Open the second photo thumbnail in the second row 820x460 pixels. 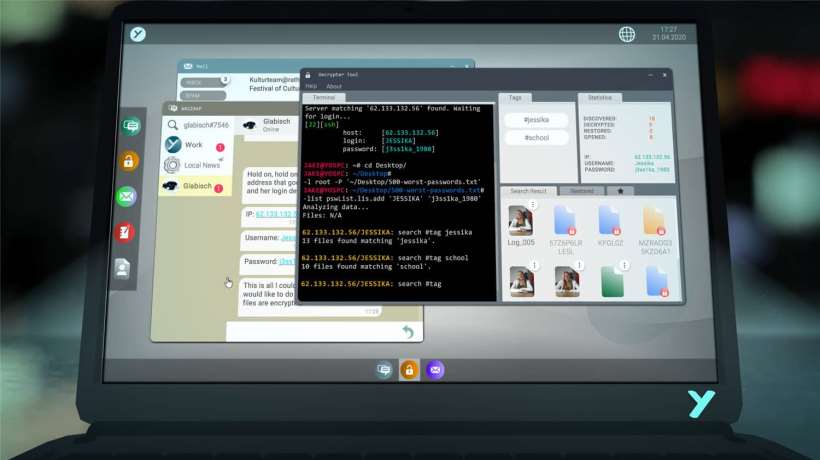[x=567, y=282]
